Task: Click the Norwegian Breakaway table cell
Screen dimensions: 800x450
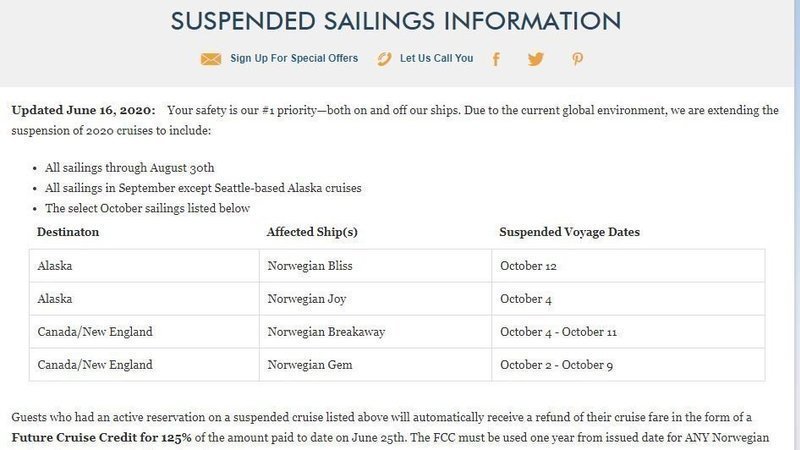Action: point(326,332)
